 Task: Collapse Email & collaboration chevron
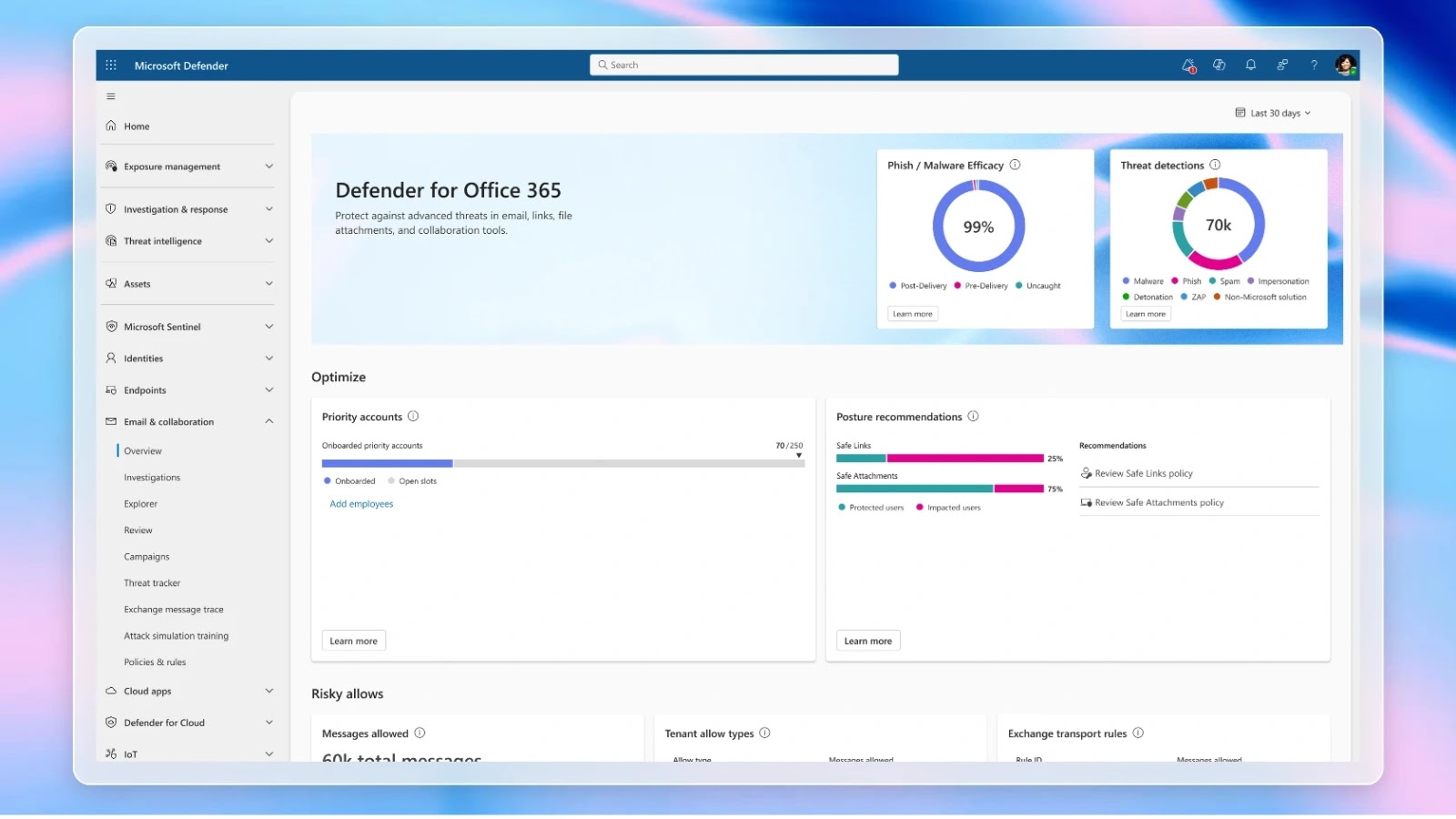tap(269, 422)
